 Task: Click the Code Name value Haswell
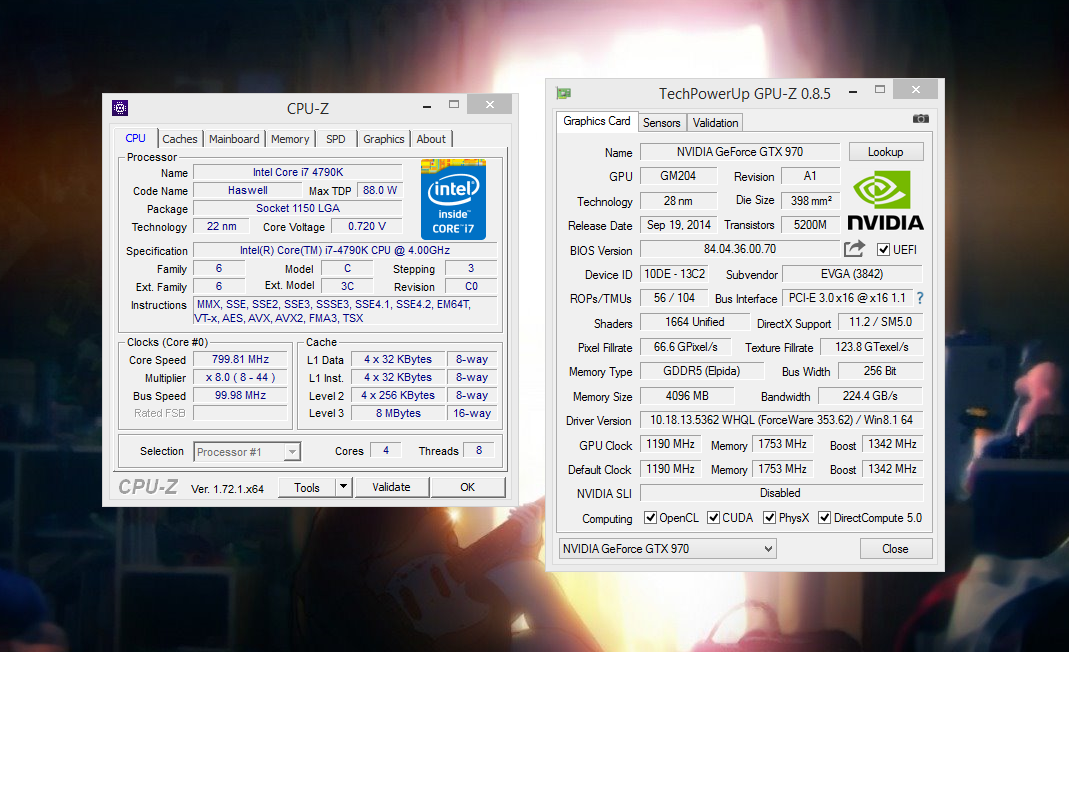click(247, 190)
